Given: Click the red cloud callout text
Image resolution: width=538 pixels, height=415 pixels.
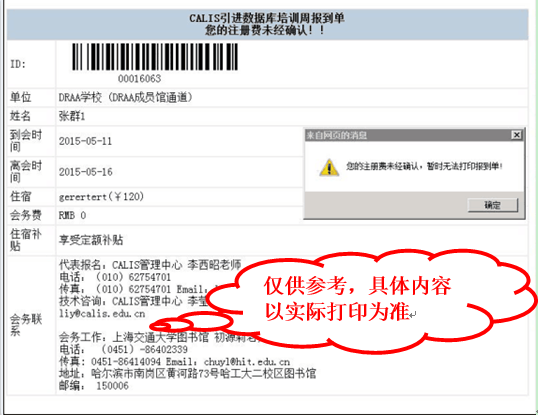Looking at the screenshot, I should point(357,299).
